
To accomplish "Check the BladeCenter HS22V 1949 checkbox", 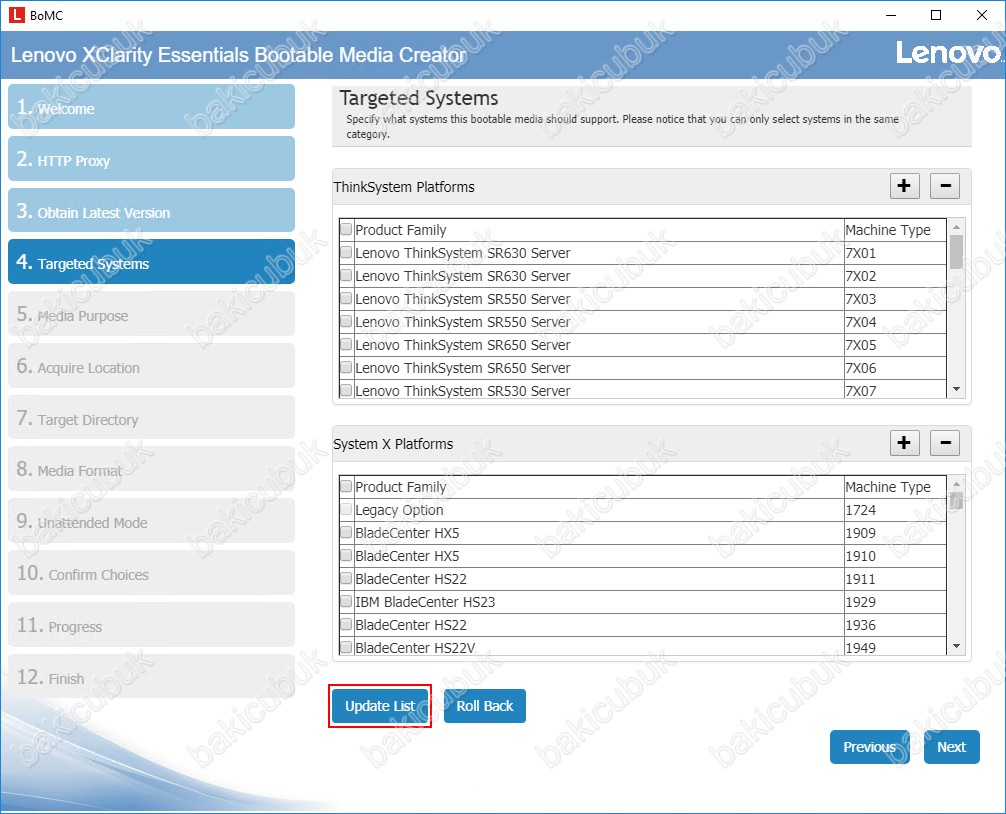I will (346, 647).
